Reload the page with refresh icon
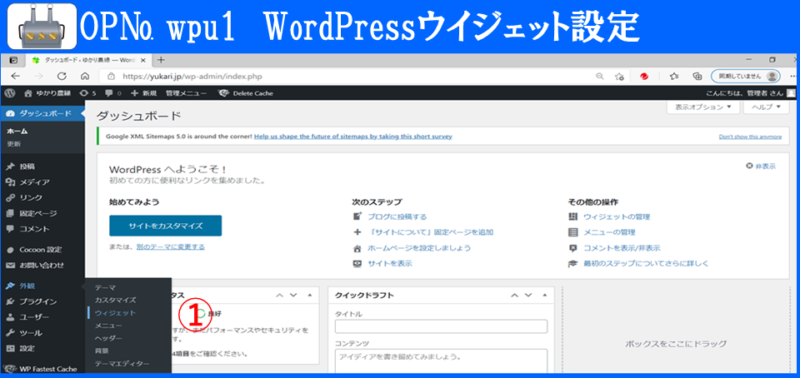The width and height of the screenshot is (800, 378). (x=62, y=76)
